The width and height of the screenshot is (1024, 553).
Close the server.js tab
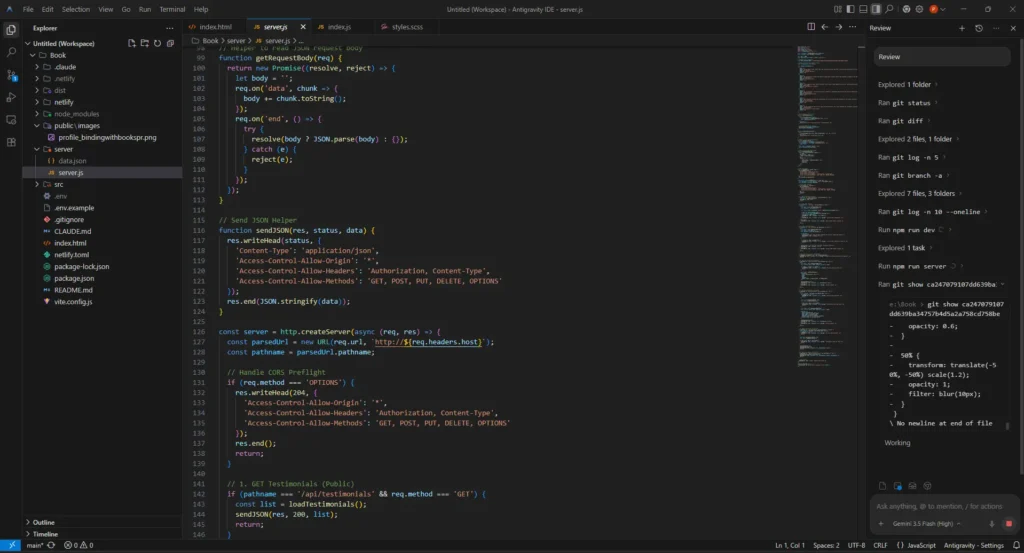303,27
